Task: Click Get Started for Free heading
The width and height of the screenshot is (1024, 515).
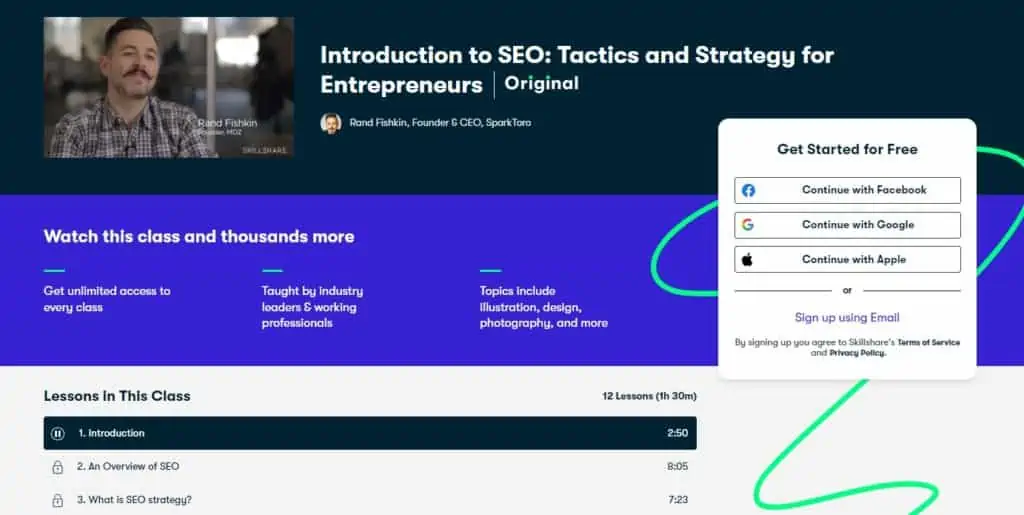Action: [847, 149]
